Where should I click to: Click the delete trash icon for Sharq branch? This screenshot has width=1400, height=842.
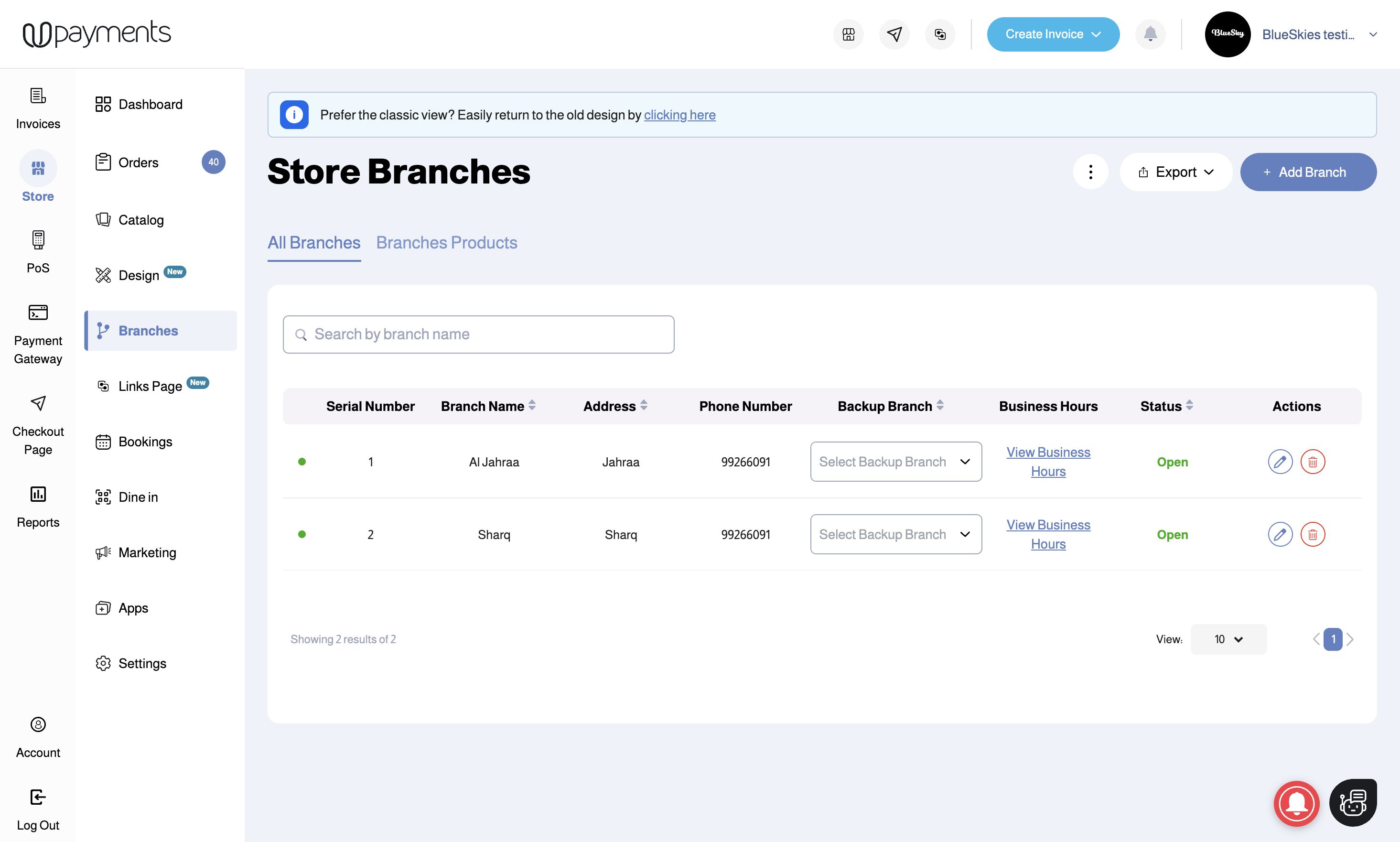point(1312,534)
